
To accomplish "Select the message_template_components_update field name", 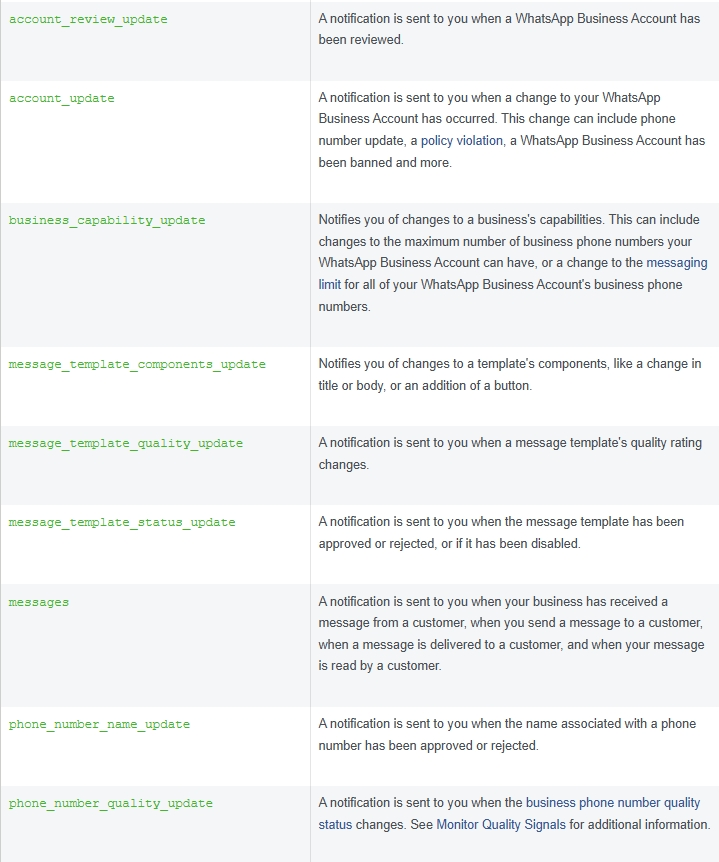I will (137, 364).
